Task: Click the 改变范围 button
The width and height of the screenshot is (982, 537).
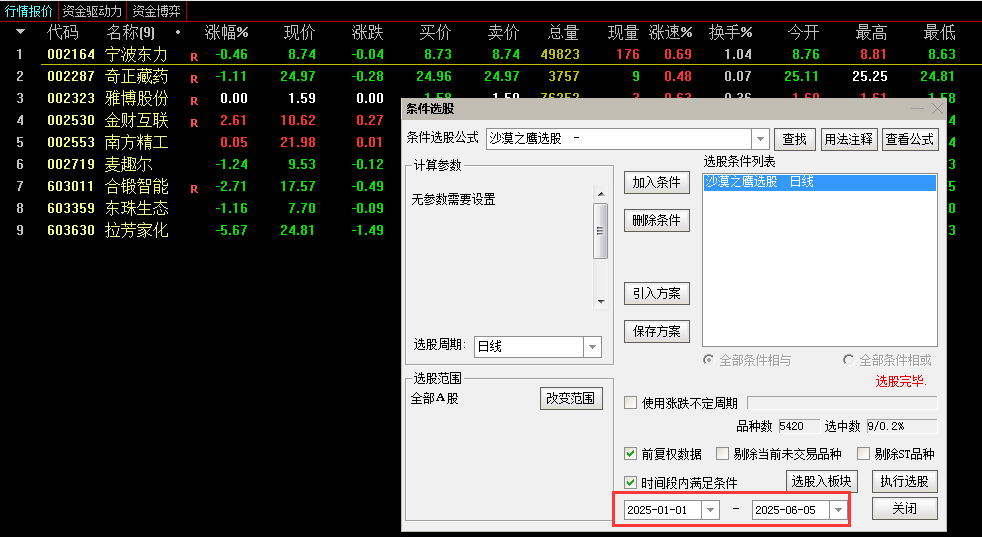Action: click(x=571, y=399)
